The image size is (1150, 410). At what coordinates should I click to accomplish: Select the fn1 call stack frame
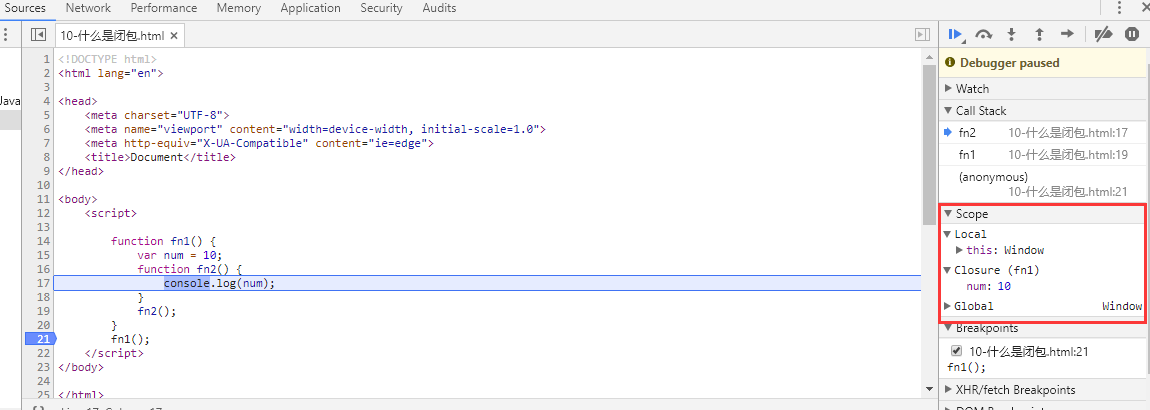click(1043, 155)
